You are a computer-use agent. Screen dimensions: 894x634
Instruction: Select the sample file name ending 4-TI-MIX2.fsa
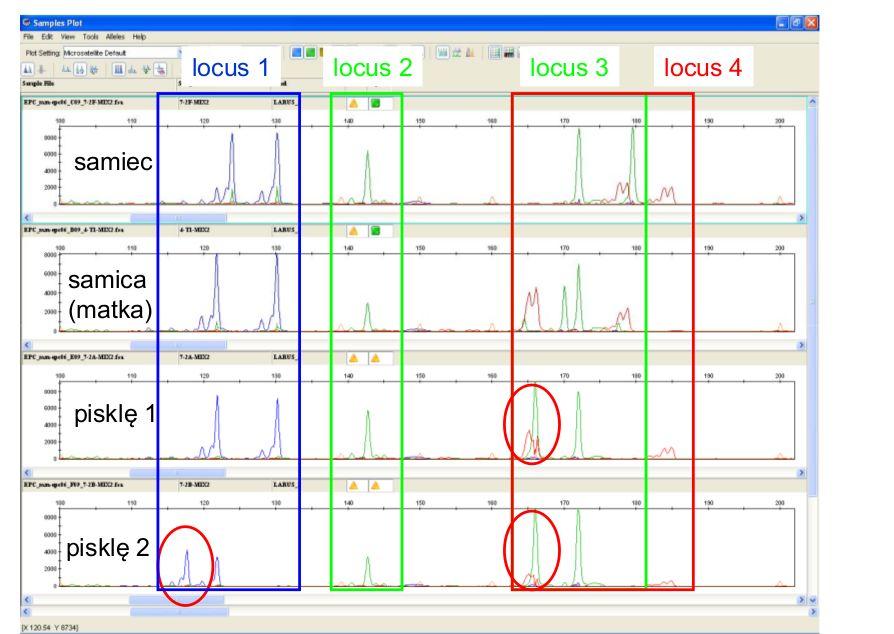74,230
